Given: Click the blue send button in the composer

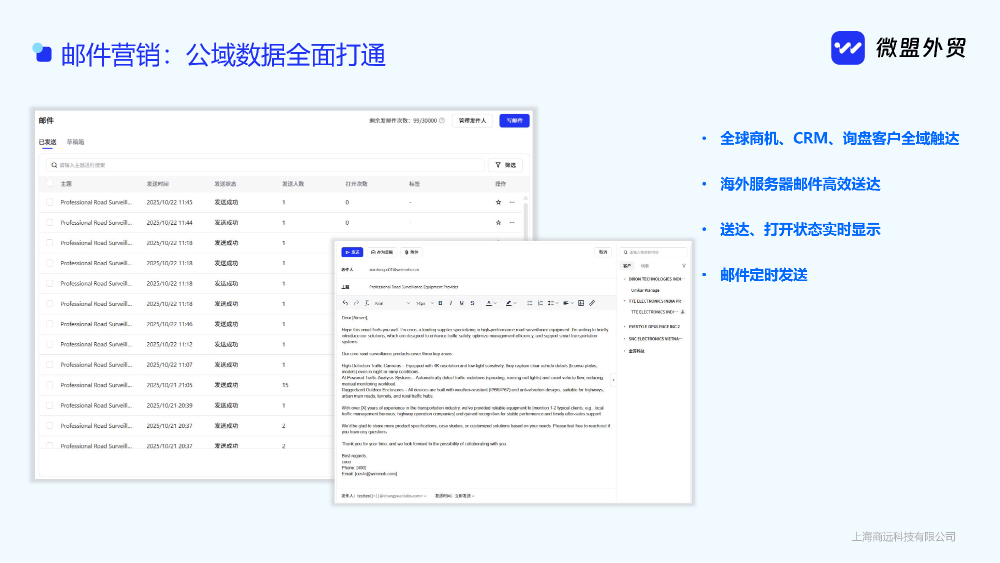Looking at the screenshot, I should (352, 252).
